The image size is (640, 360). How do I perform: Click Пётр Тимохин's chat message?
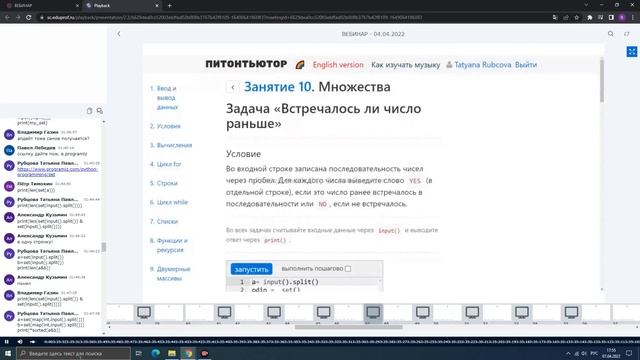36,190
